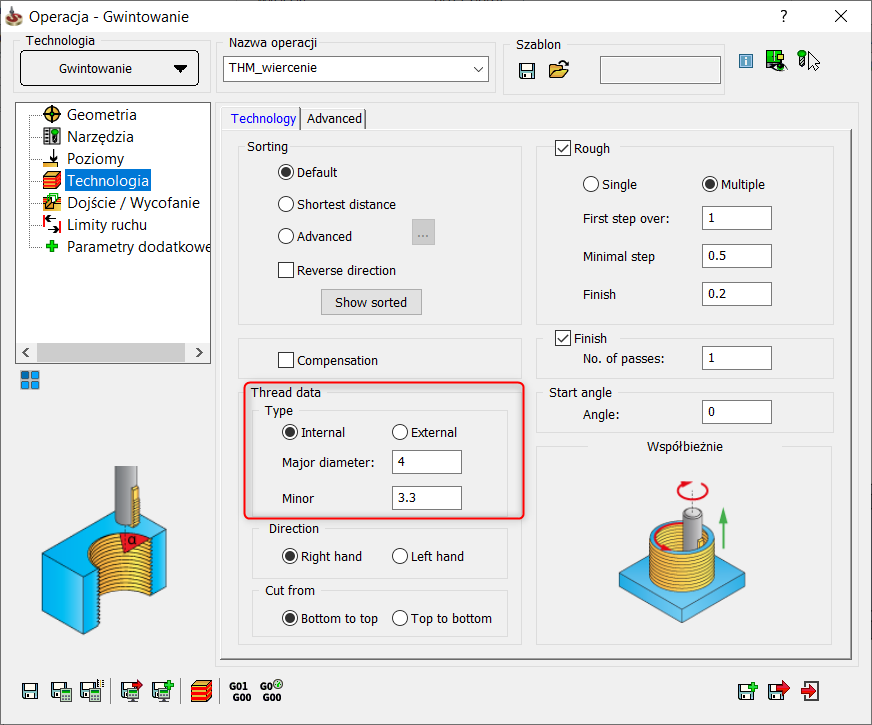The height and width of the screenshot is (725, 872).
Task: Click the tool select cursor icon
Action: pos(808,60)
